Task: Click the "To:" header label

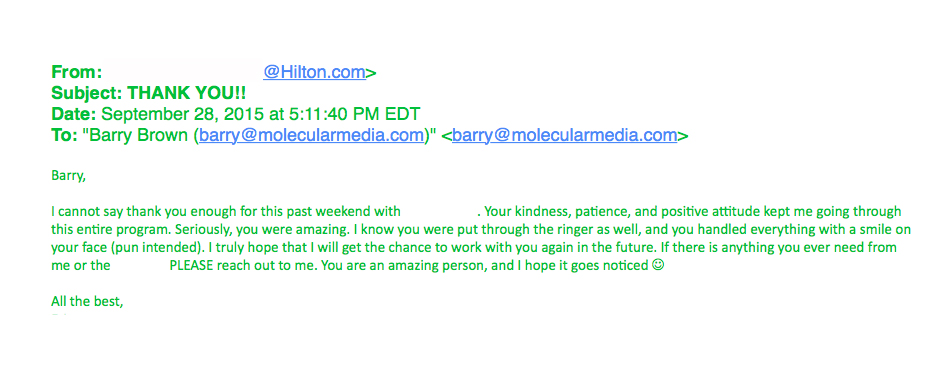Action: click(64, 136)
